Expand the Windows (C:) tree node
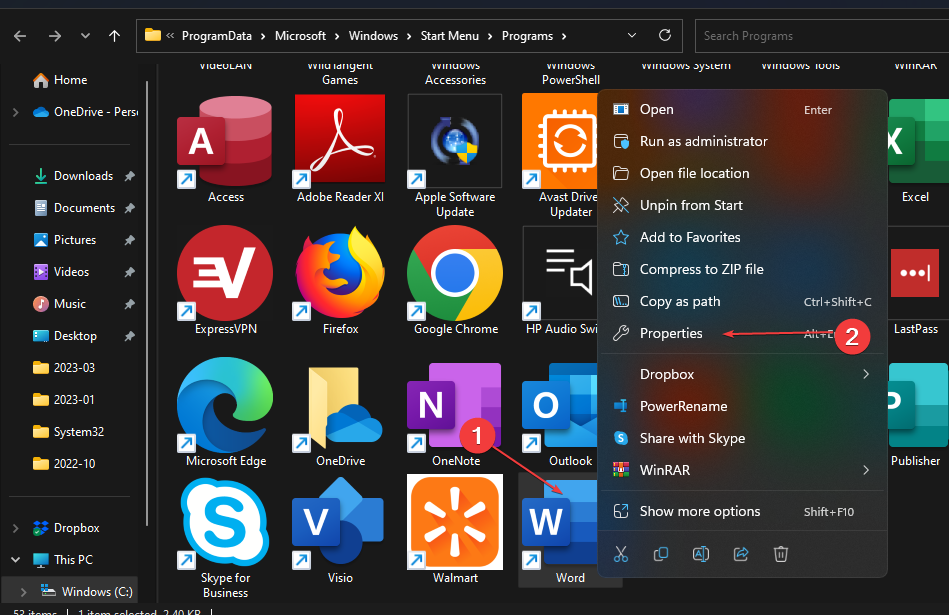Image resolution: width=949 pixels, height=615 pixels. [23, 592]
